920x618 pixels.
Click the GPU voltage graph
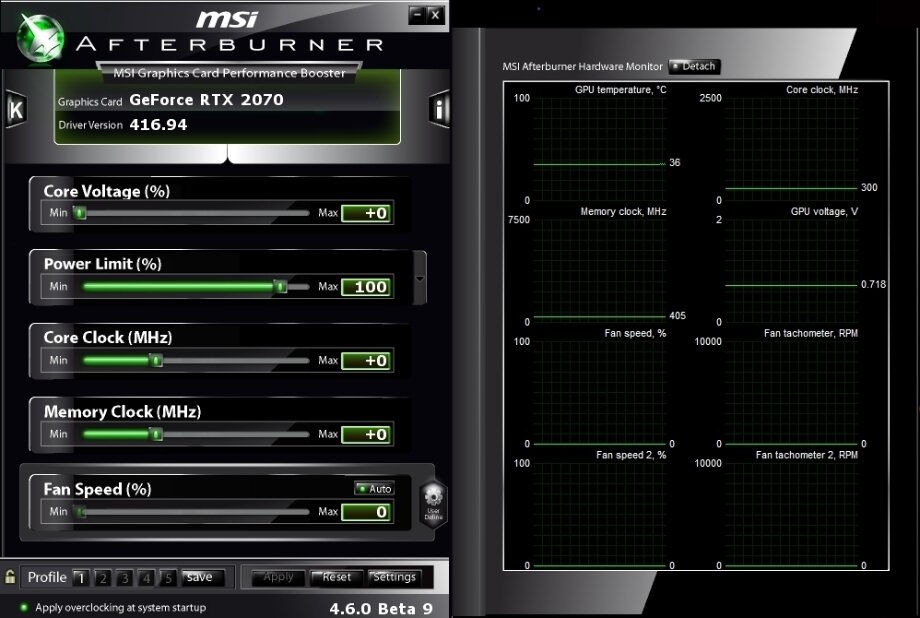coord(791,271)
